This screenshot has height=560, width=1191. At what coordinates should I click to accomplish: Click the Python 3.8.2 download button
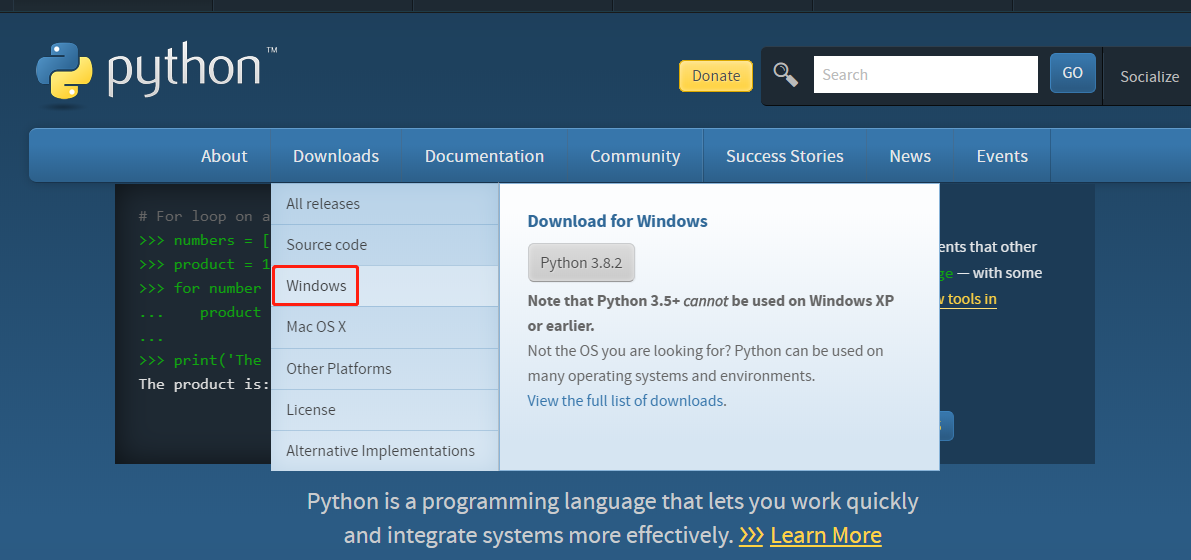click(581, 263)
